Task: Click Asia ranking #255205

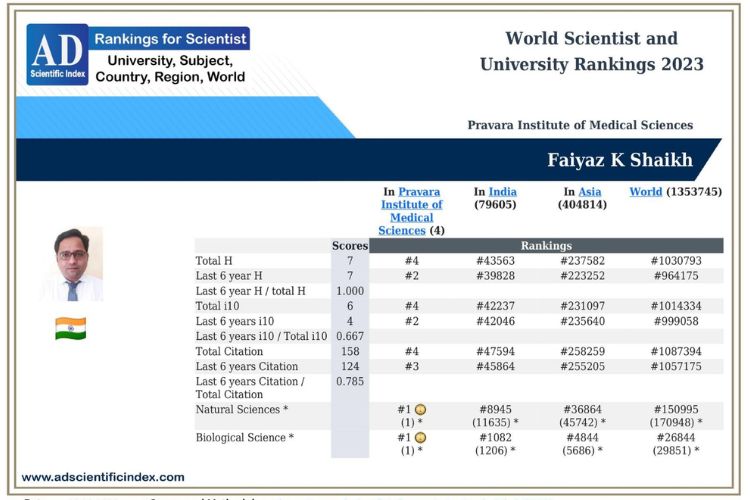Action: 583,366
